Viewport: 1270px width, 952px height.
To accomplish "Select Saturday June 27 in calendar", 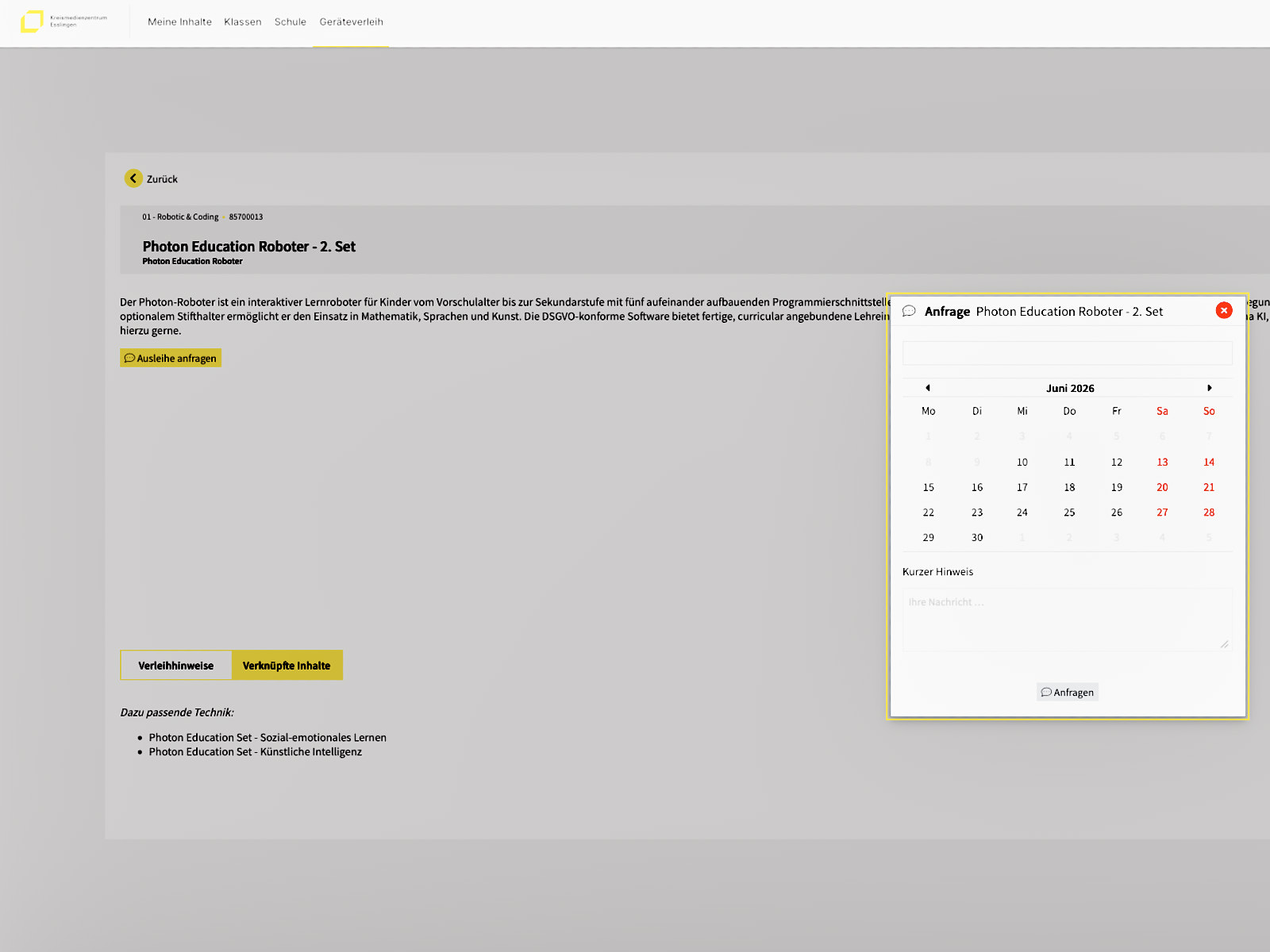I will [x=1162, y=512].
